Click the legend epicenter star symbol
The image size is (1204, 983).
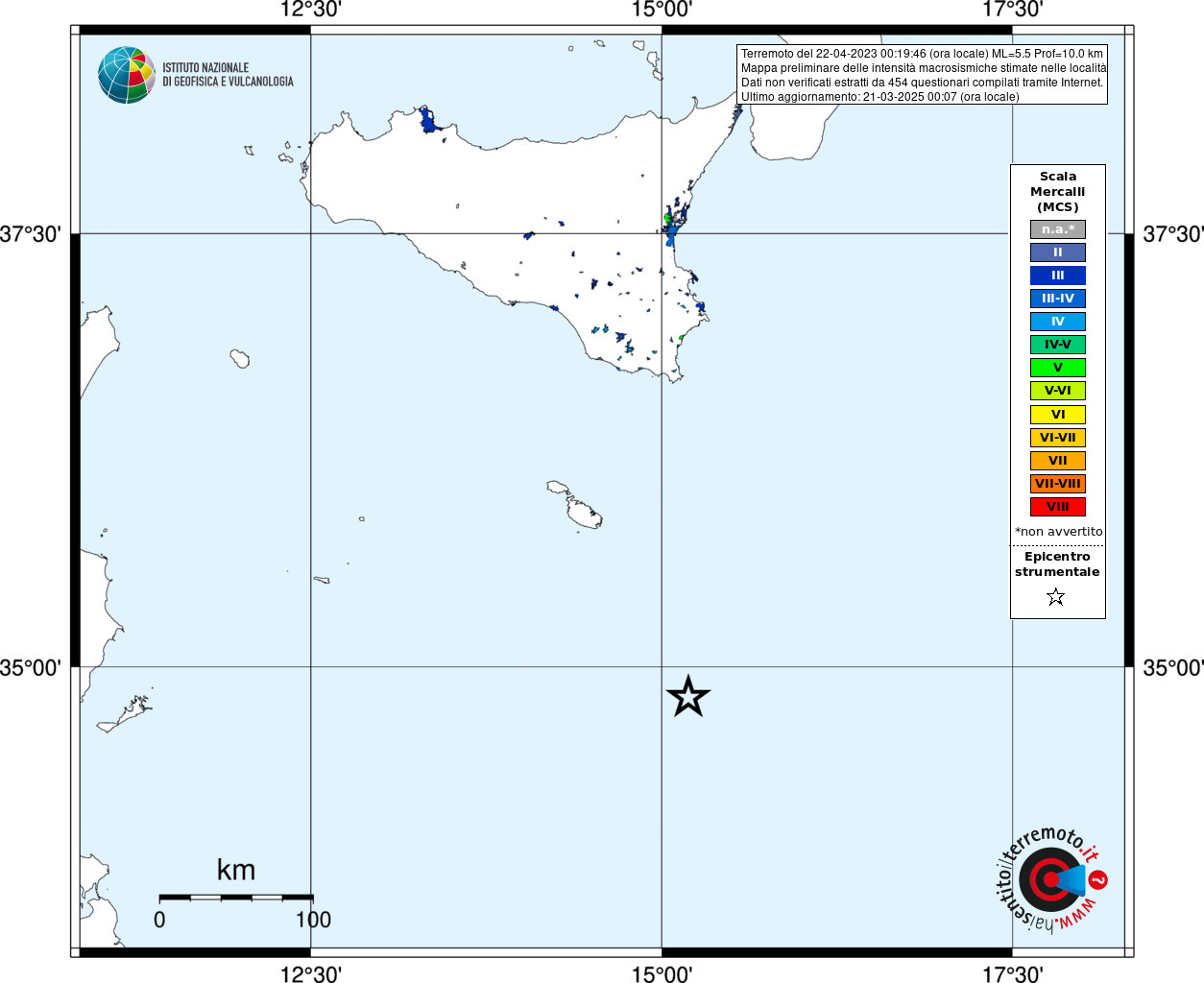1056,597
